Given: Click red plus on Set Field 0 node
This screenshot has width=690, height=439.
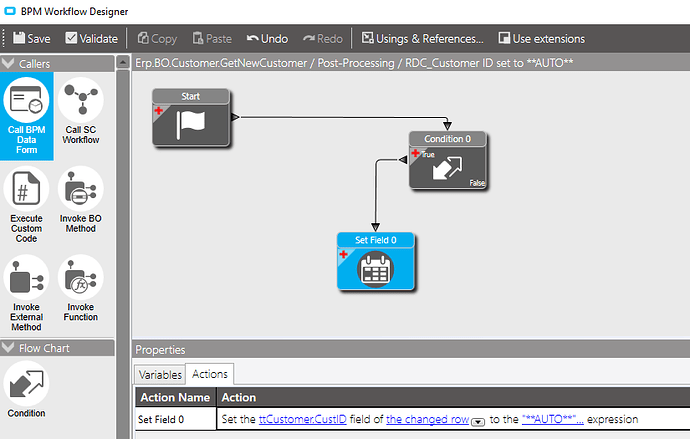Looking at the screenshot, I should point(343,254).
